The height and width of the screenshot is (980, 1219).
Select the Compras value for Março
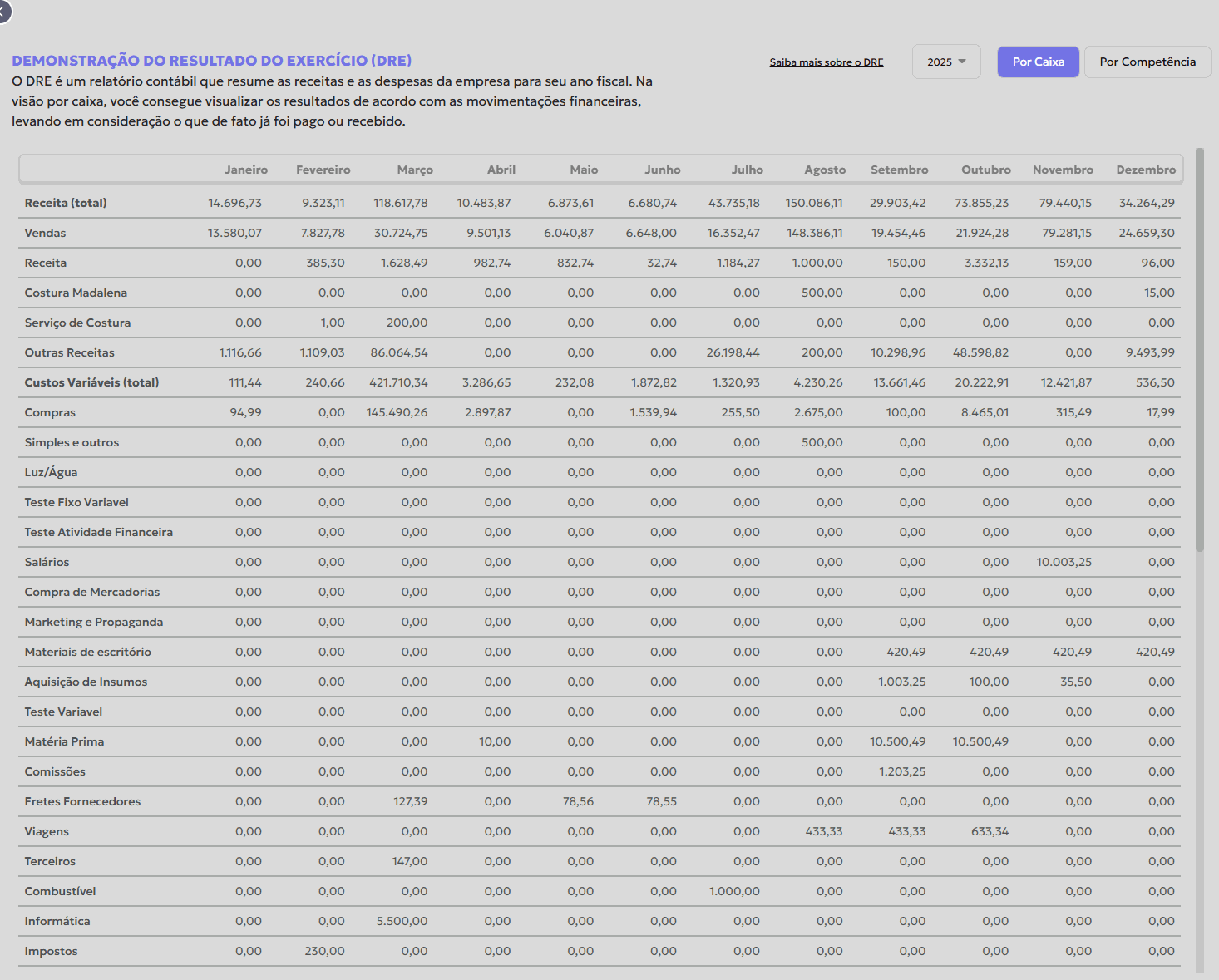click(397, 412)
